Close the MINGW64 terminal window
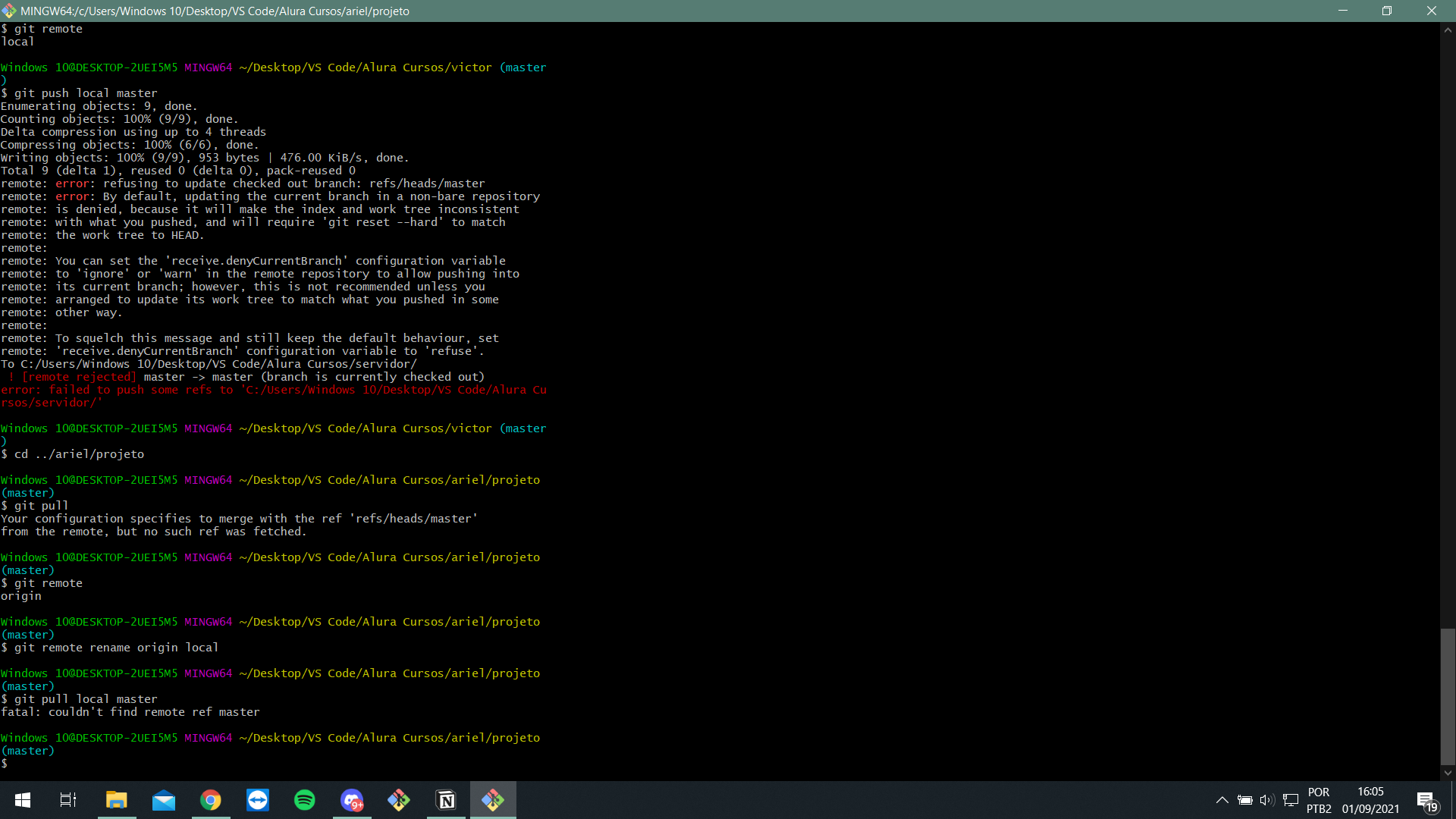 click(x=1432, y=11)
